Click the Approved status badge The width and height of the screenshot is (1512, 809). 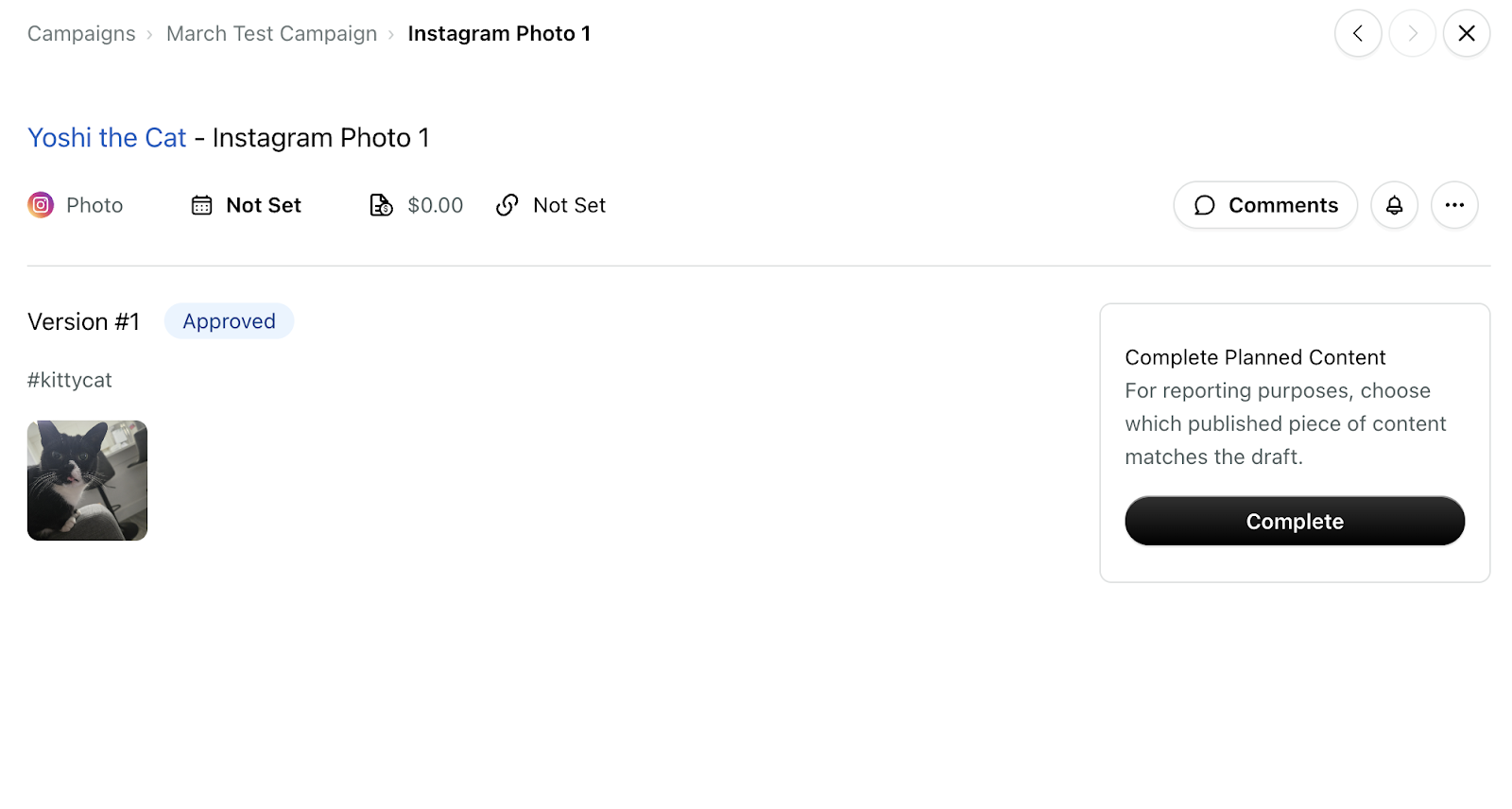coord(229,321)
